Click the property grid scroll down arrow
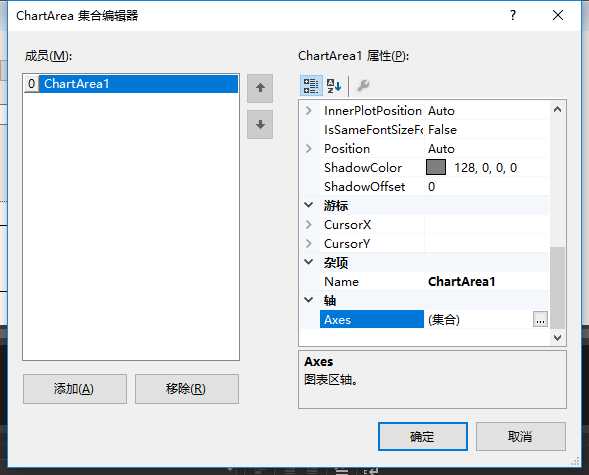589x475 pixels. [x=557, y=337]
